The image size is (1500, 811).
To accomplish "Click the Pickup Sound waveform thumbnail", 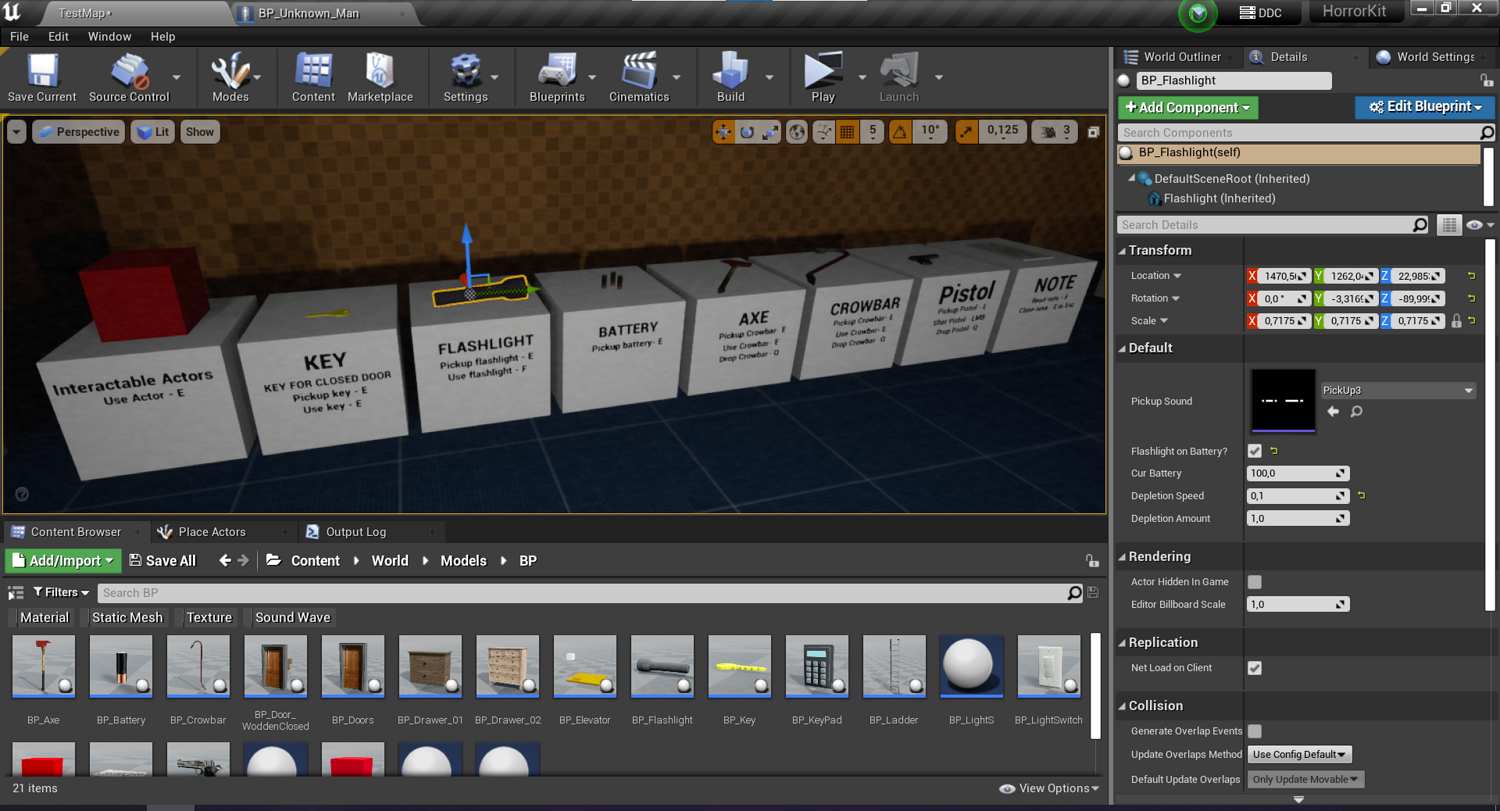I will click(1282, 401).
